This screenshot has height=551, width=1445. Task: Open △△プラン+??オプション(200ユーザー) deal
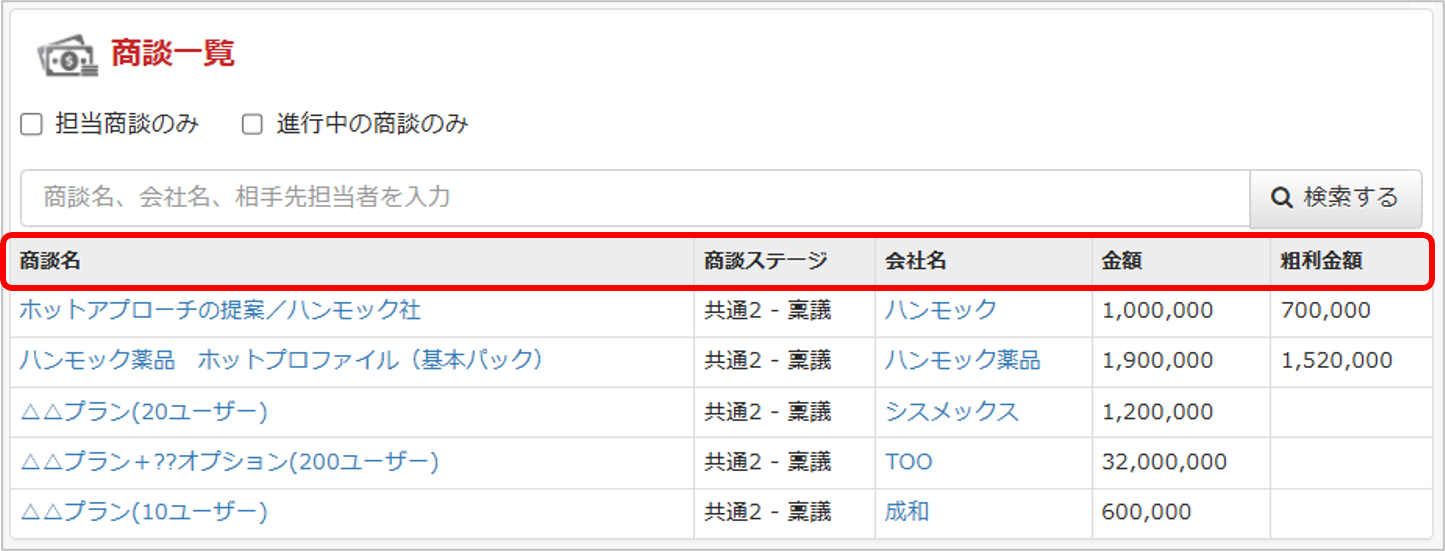229,462
